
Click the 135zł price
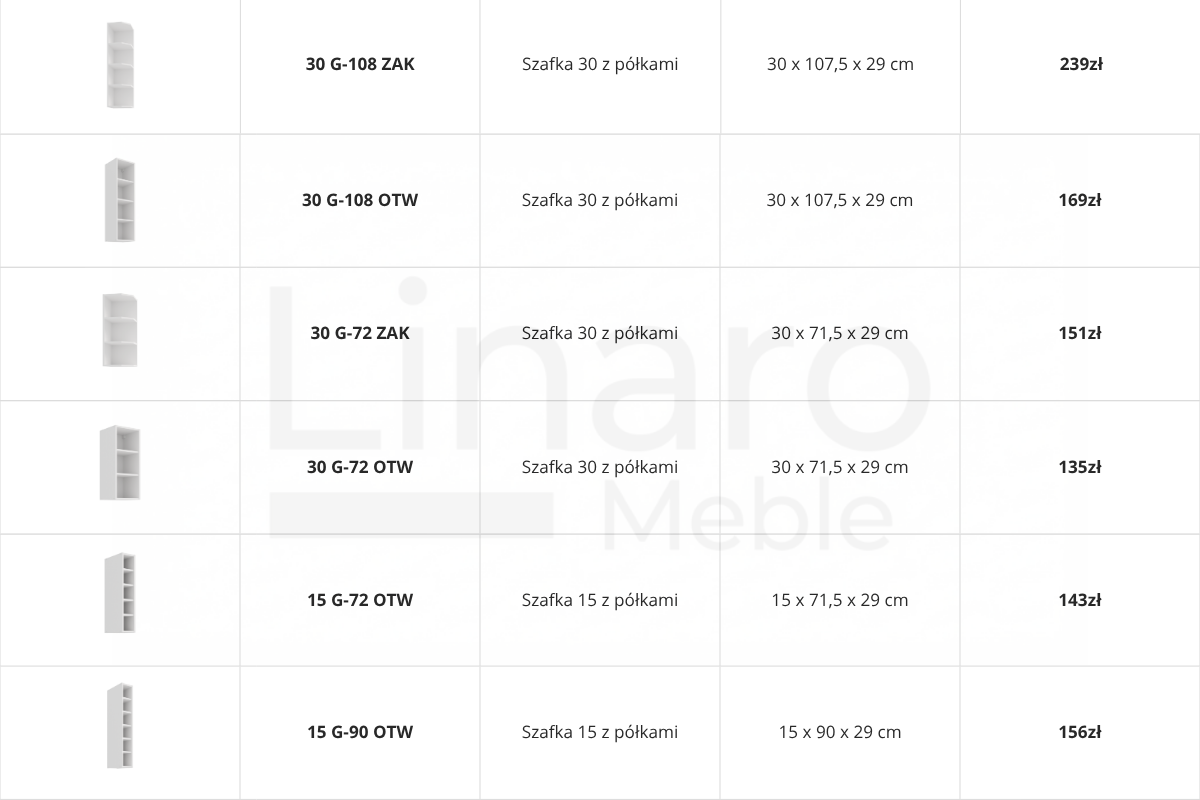pos(1080,467)
